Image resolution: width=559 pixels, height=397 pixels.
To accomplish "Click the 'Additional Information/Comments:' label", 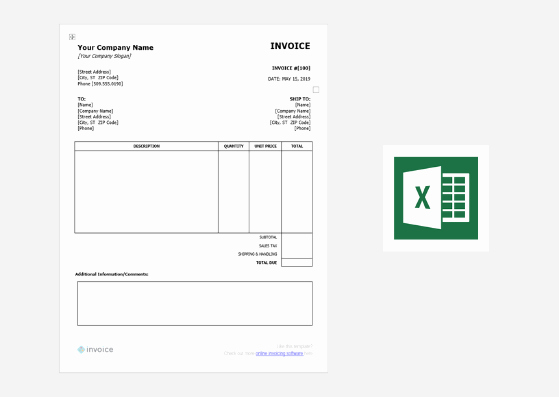I will [x=112, y=274].
